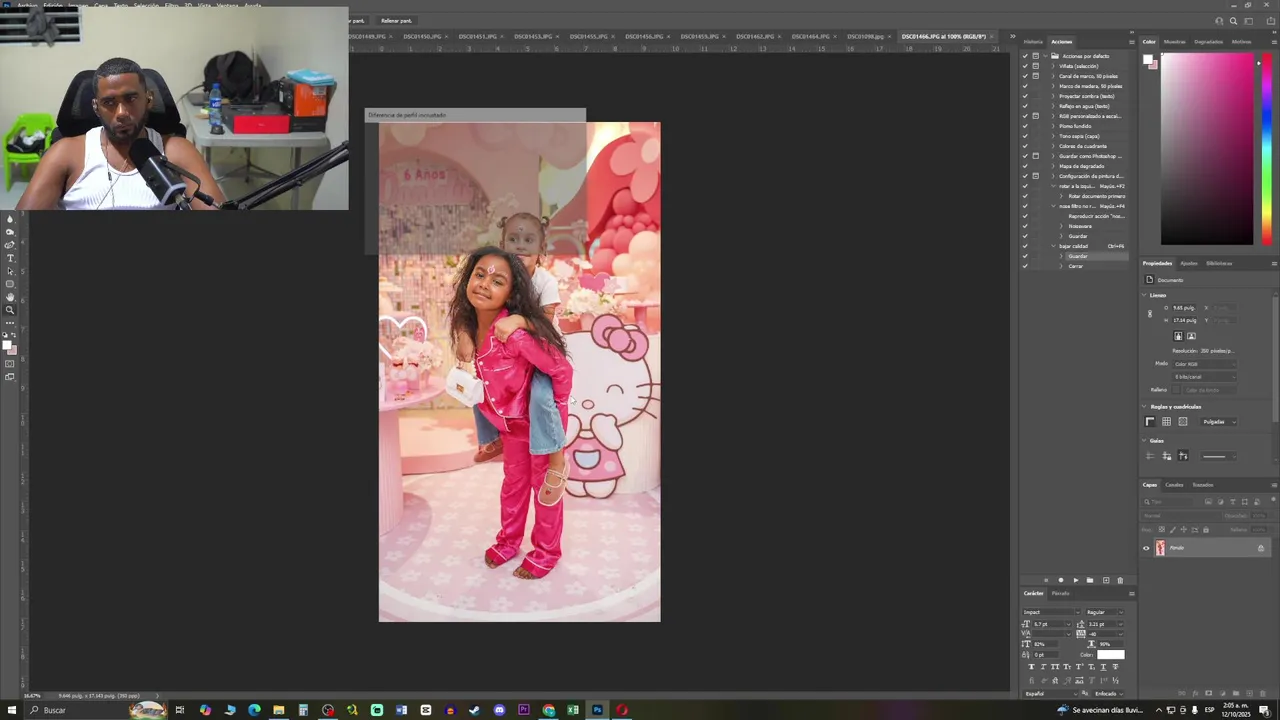Switch to the Ajustes tab
This screenshot has height=720, width=1280.
coord(1189,263)
